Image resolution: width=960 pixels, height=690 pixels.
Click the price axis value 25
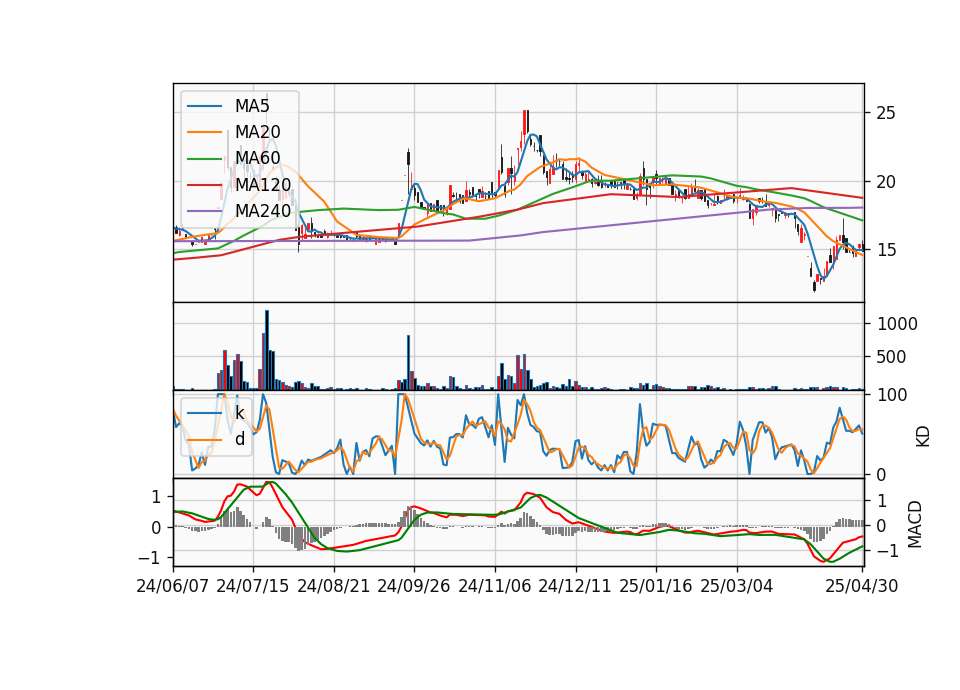point(886,113)
